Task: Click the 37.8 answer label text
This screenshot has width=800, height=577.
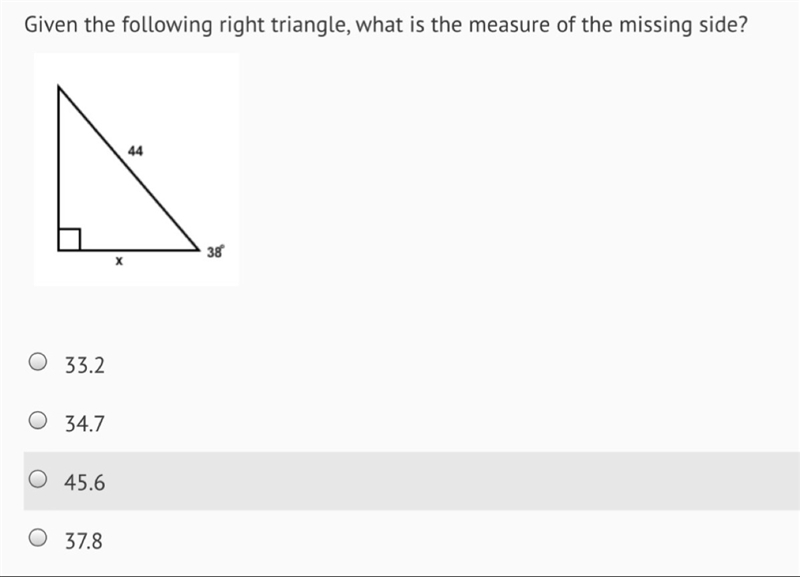Action: pos(84,541)
